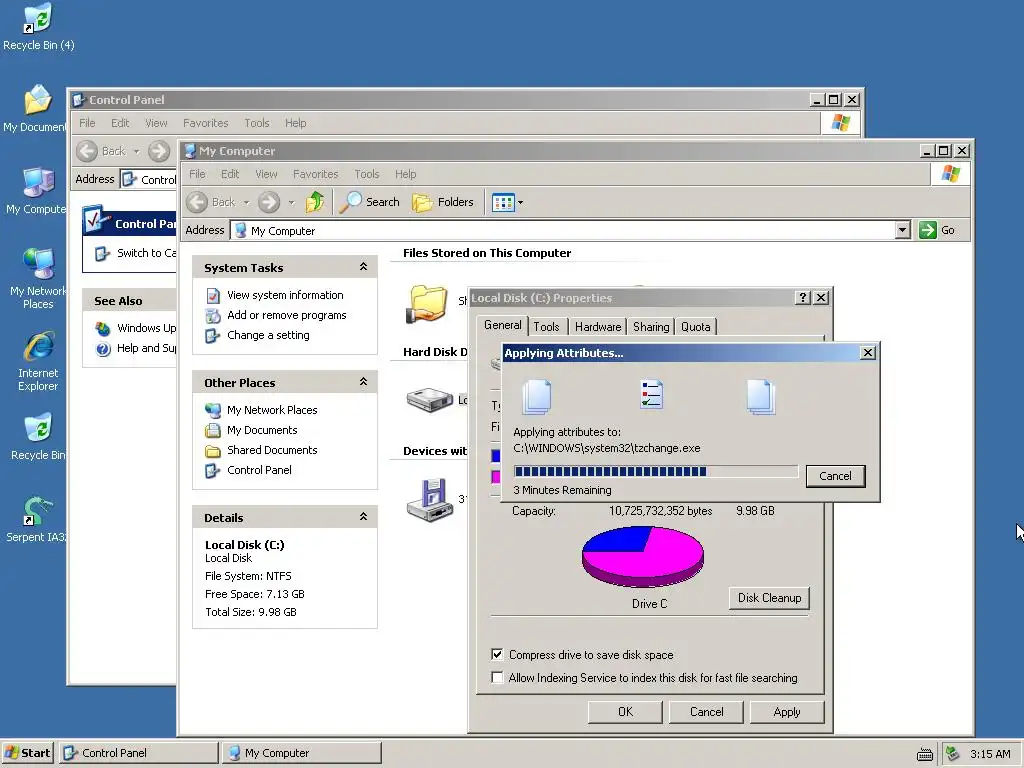Open Recycle Bin (4) shortcut on desktop

pyautogui.click(x=38, y=27)
